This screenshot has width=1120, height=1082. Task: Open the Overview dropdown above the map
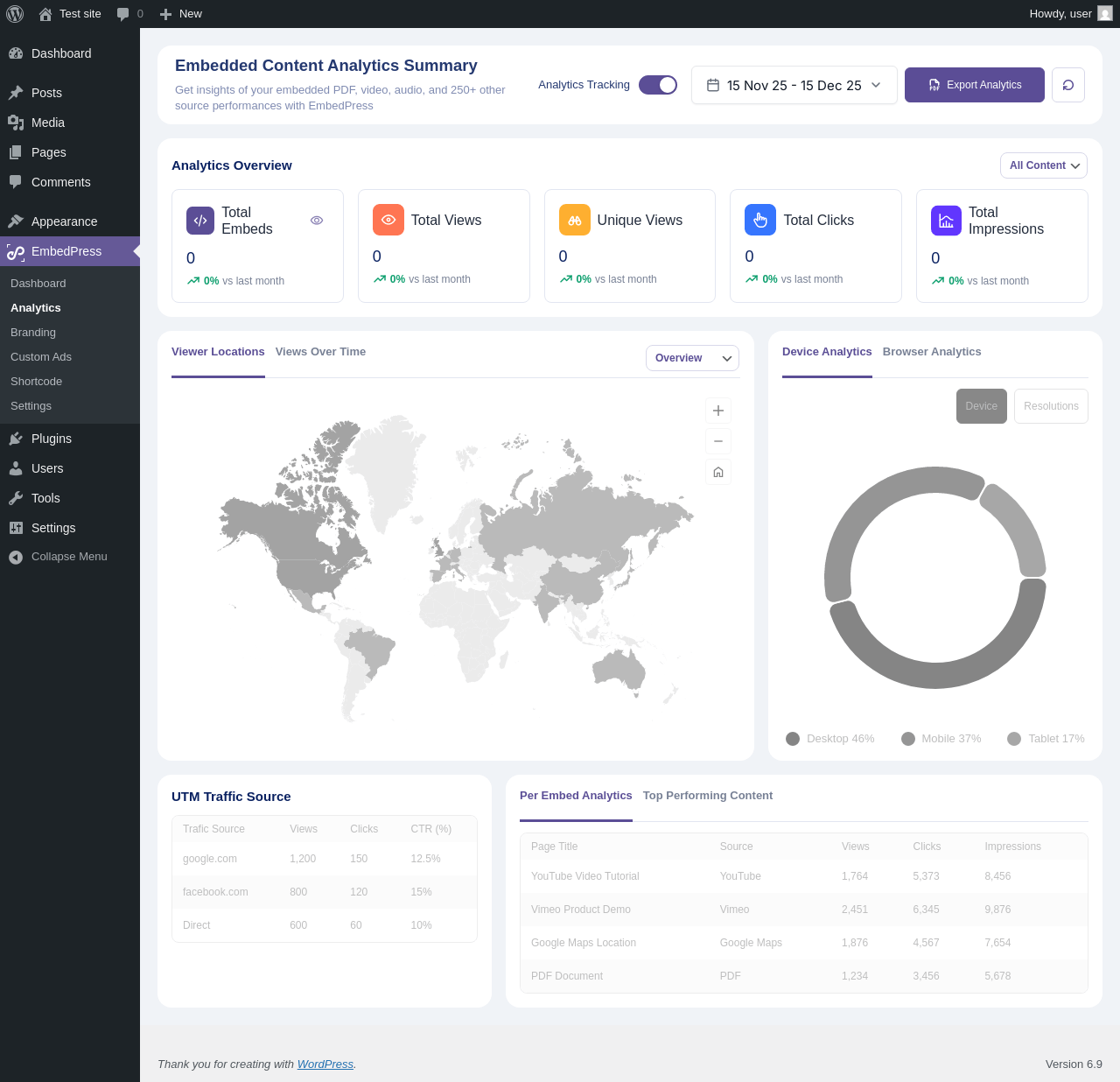pos(692,358)
